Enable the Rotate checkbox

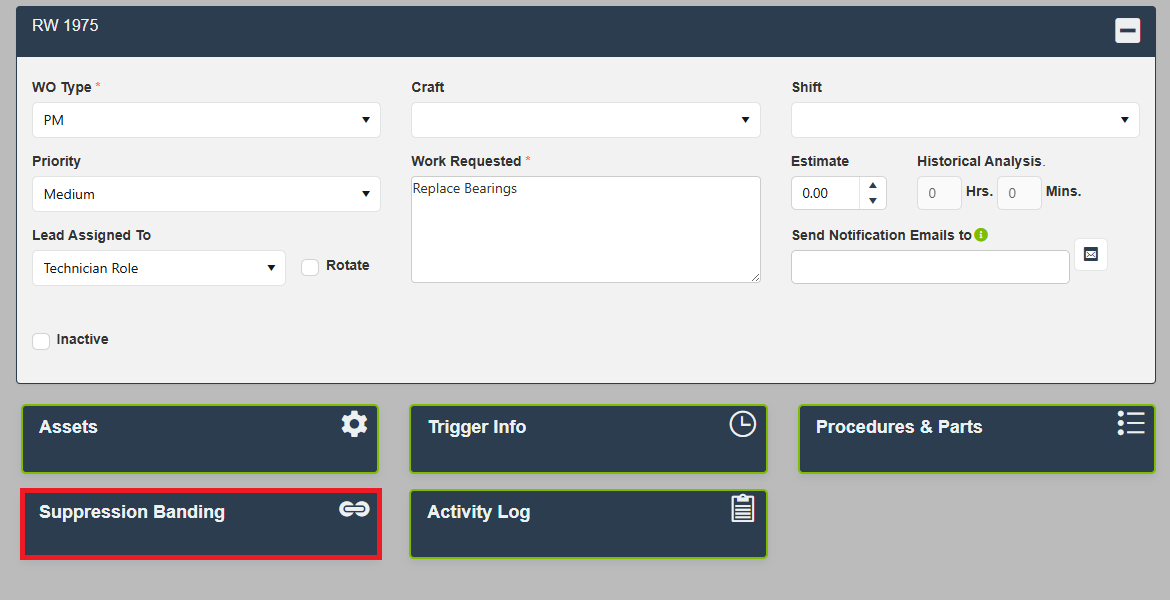click(x=310, y=267)
